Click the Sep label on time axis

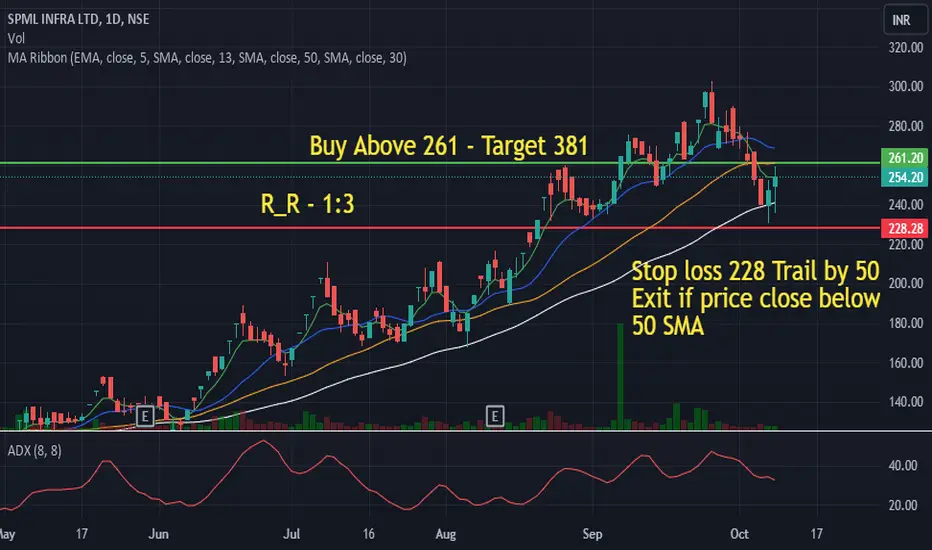[x=592, y=534]
